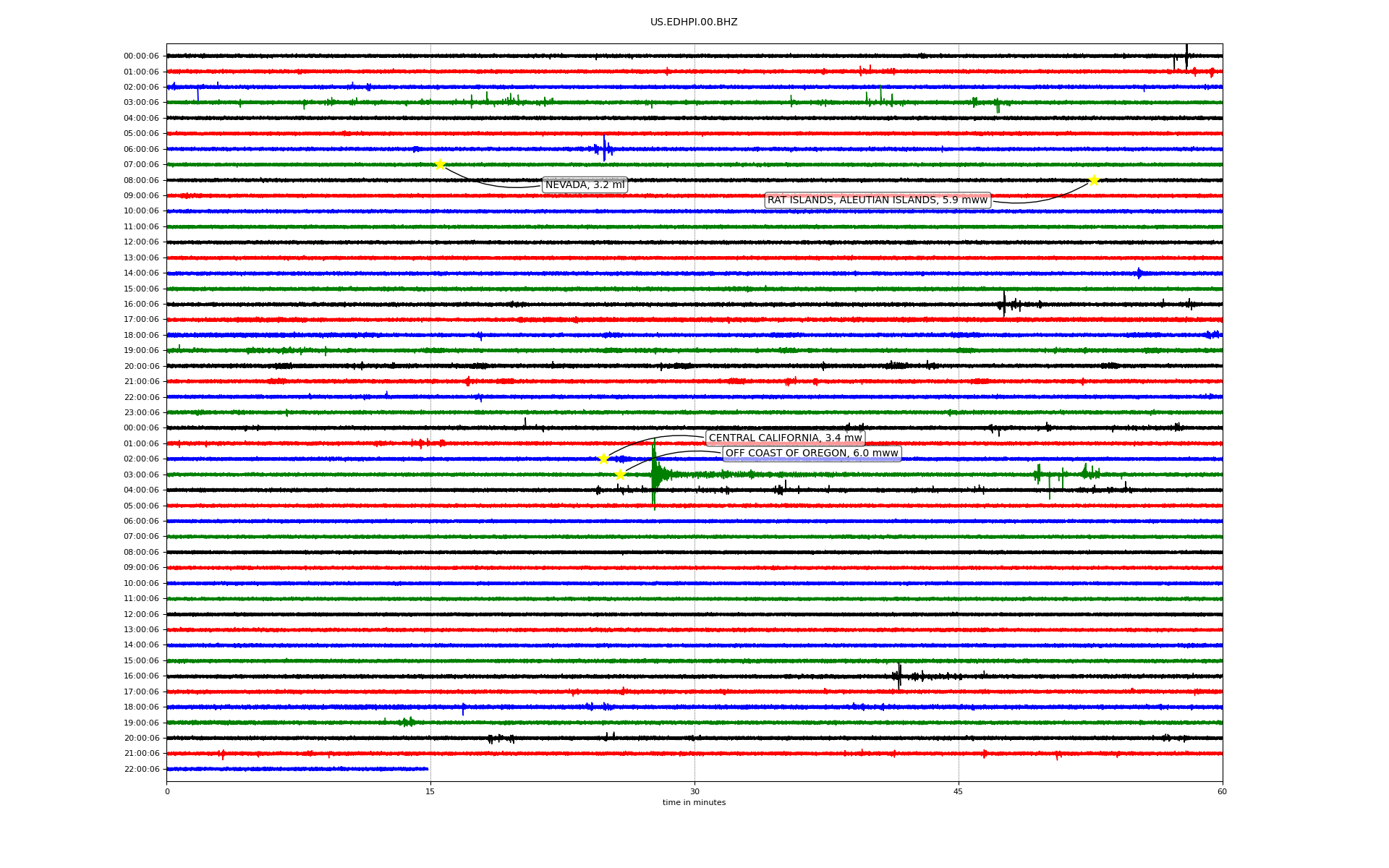
Task: Click the black spike on second 16:00:06 trace
Action: coord(899,676)
